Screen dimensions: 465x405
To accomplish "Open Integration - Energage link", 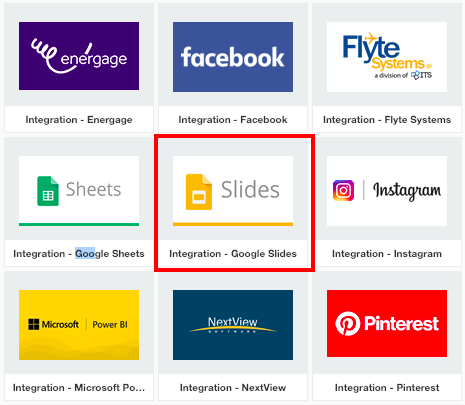I will coord(79,120).
